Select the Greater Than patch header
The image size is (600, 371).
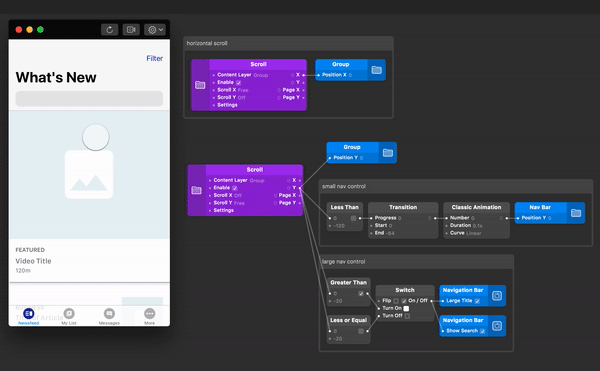pyautogui.click(x=349, y=282)
